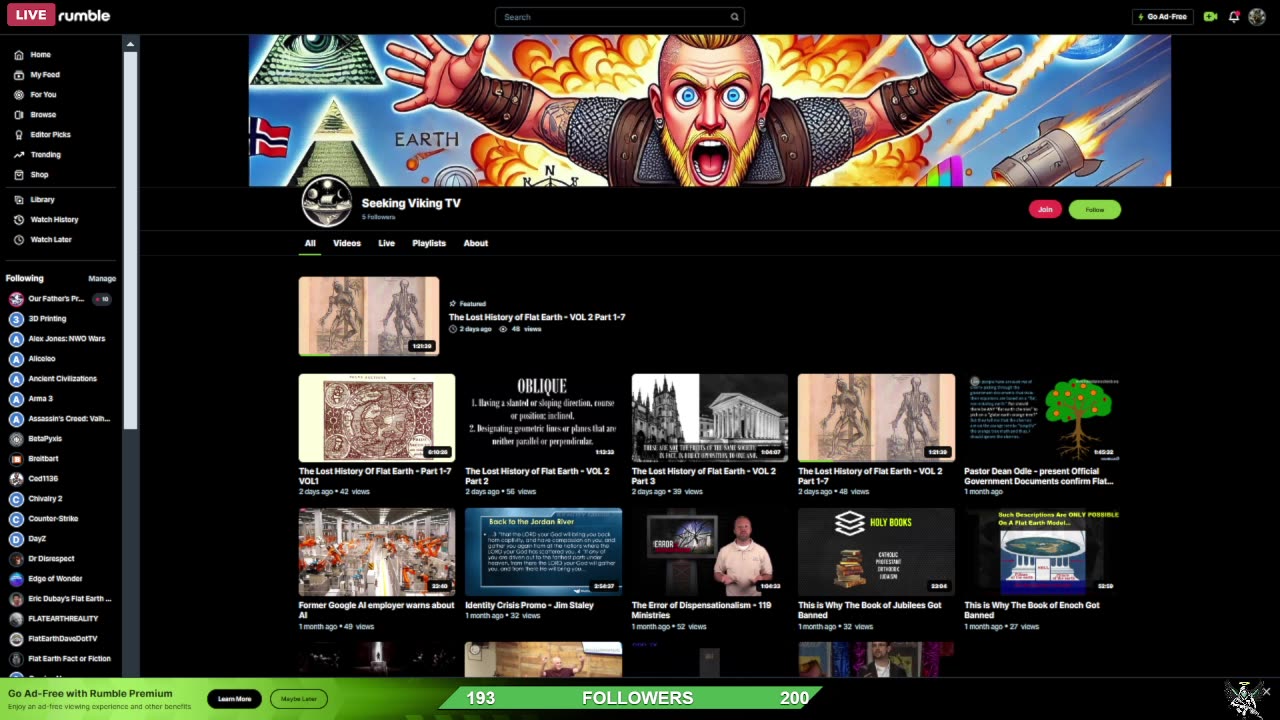
Task: Click the Watch Later sidebar icon
Action: click(x=18, y=240)
